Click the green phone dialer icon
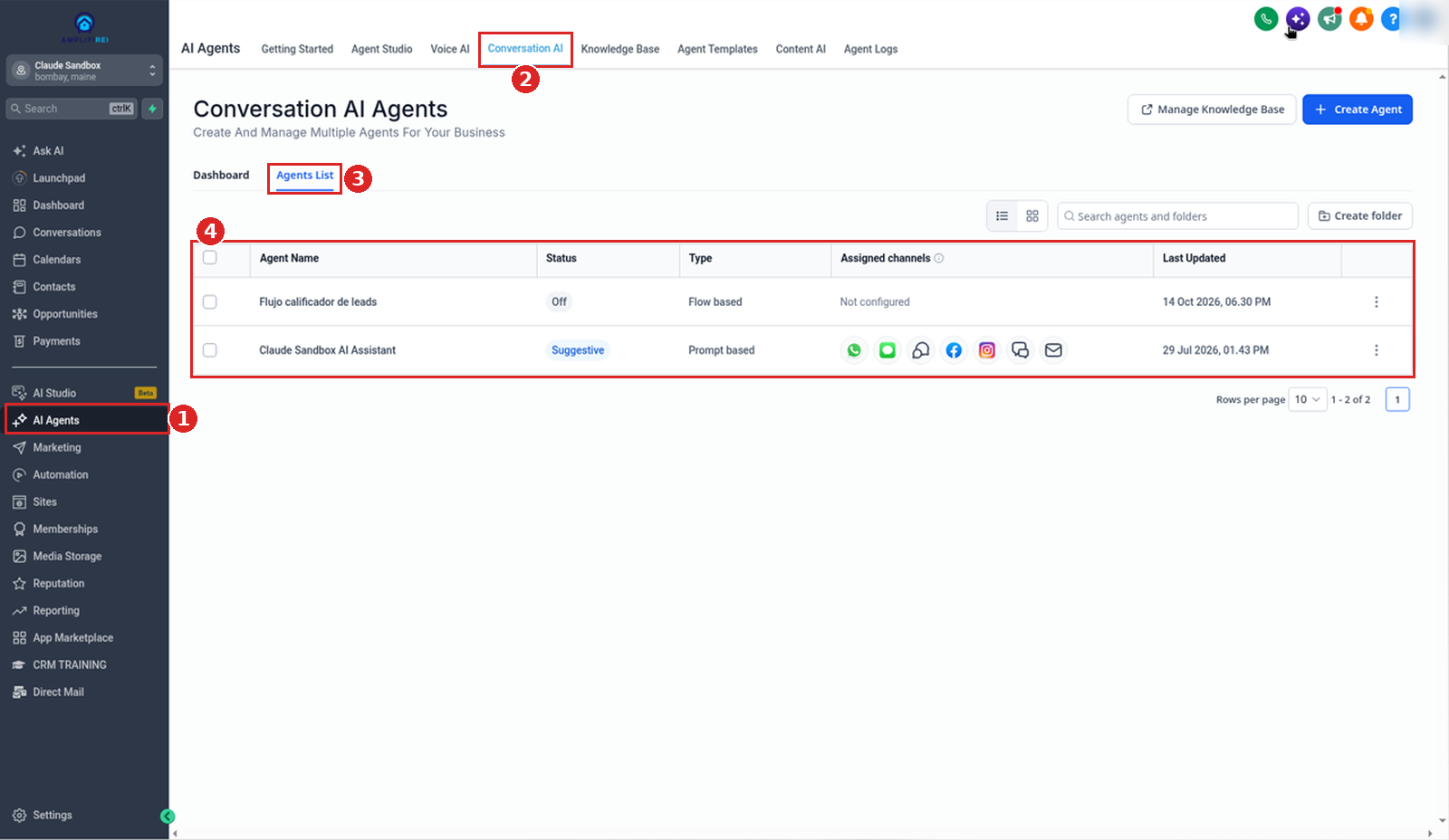This screenshot has width=1449, height=840. 1266,18
